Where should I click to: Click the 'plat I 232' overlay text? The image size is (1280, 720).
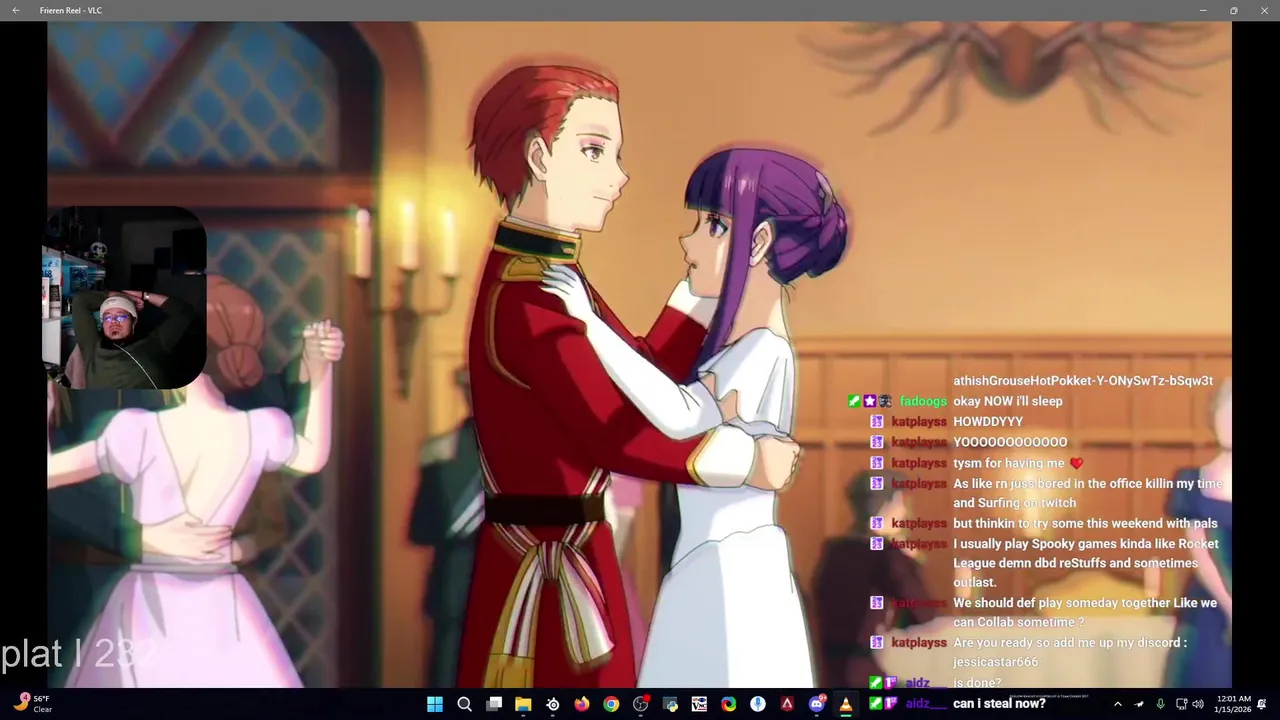point(79,654)
